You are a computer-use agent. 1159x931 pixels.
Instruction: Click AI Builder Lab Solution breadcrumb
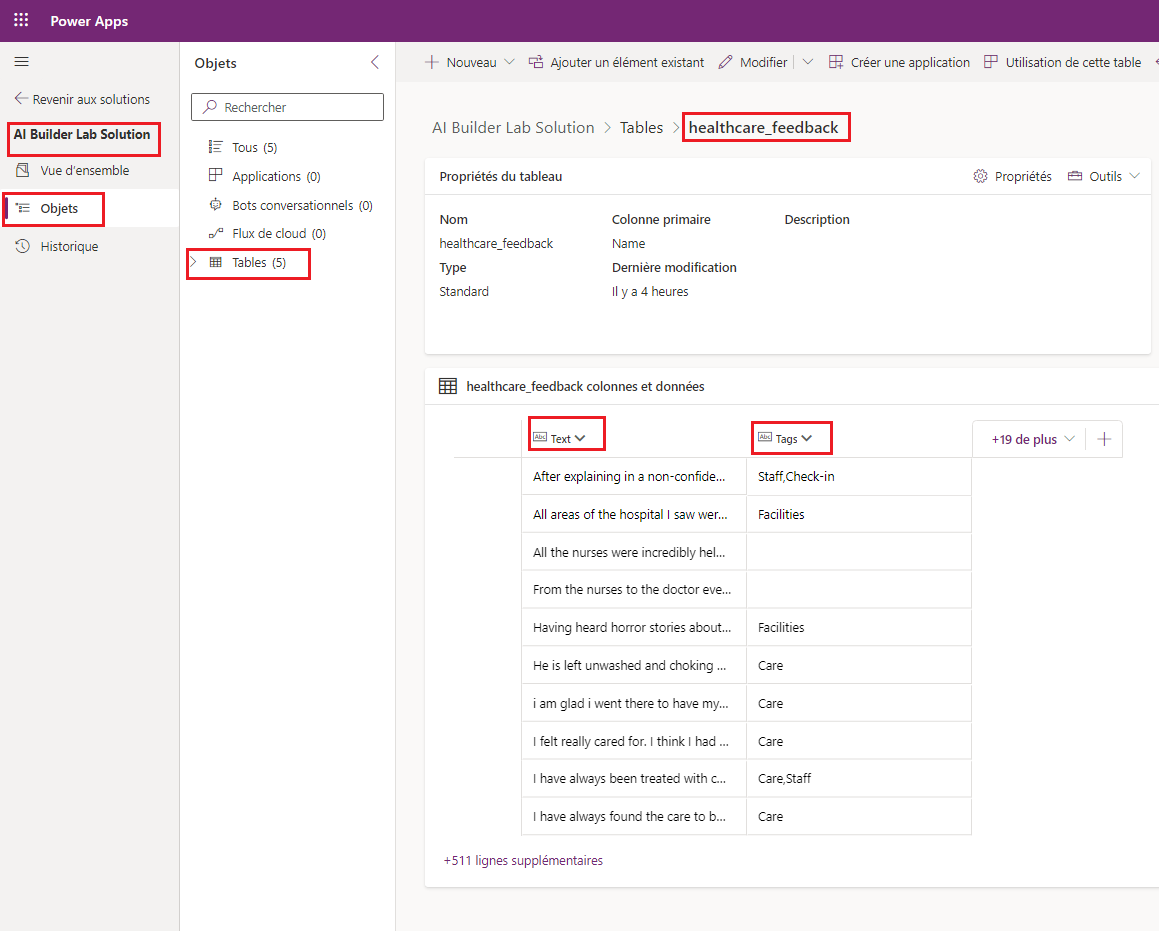coord(513,127)
